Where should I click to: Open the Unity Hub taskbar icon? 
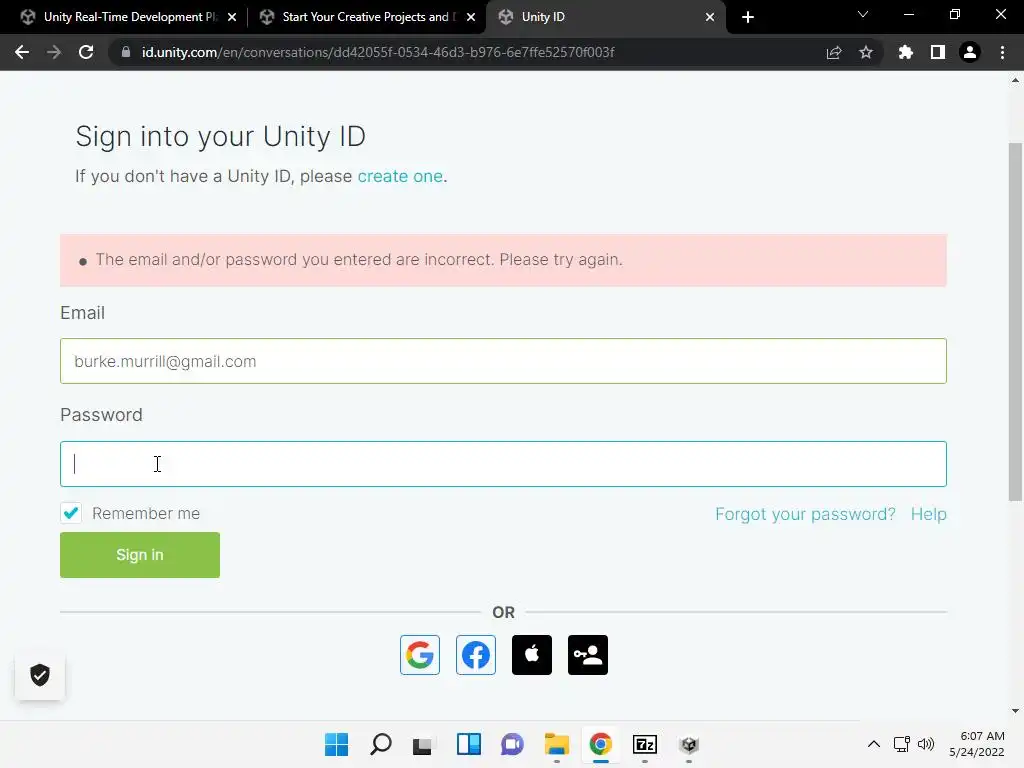click(689, 744)
